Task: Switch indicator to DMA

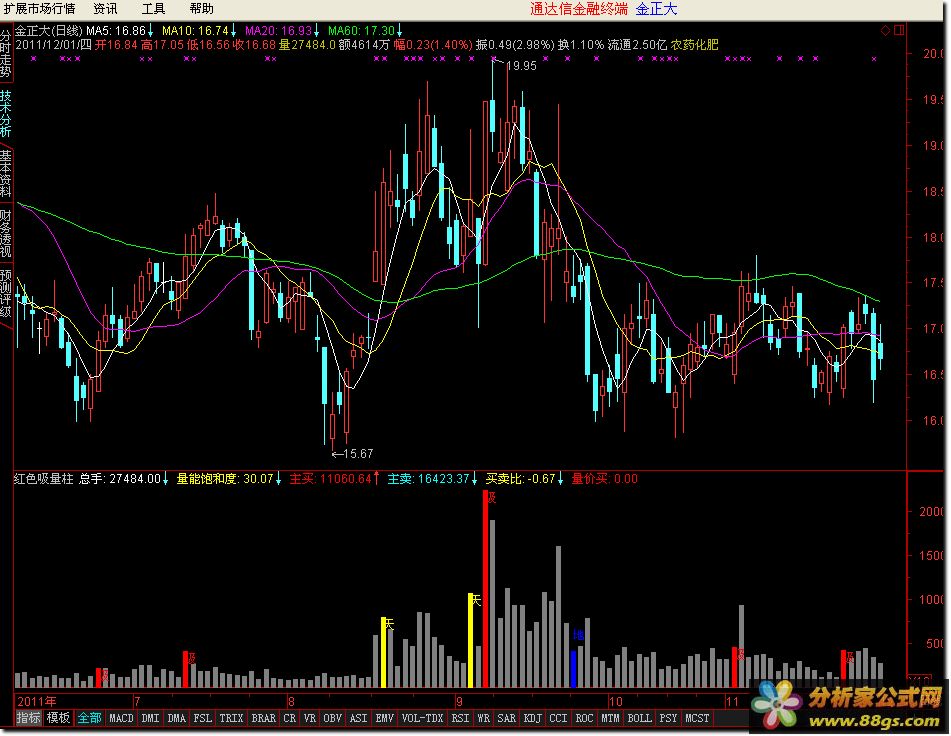Action: pyautogui.click(x=176, y=718)
